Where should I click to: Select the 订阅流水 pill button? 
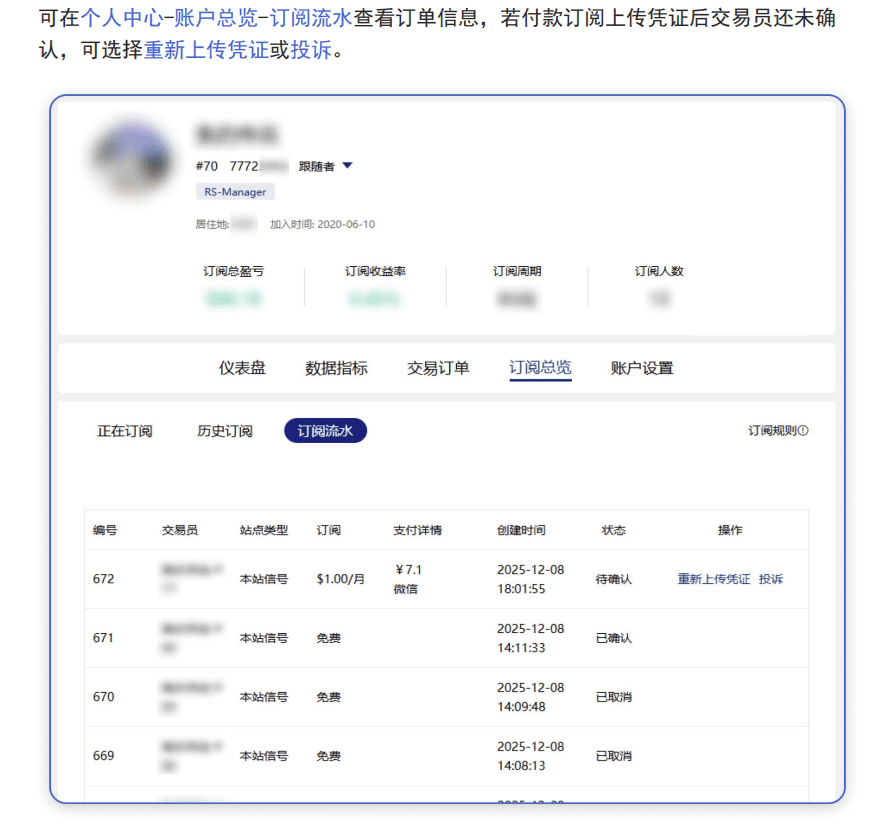(325, 431)
